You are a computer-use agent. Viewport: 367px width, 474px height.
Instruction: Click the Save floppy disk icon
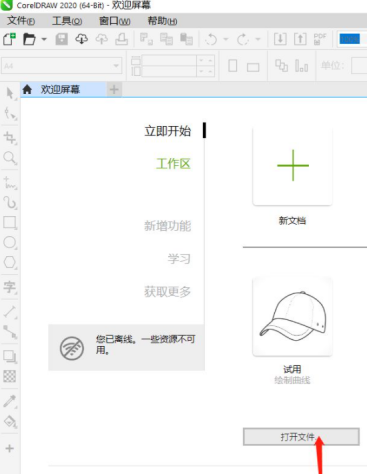(62, 39)
